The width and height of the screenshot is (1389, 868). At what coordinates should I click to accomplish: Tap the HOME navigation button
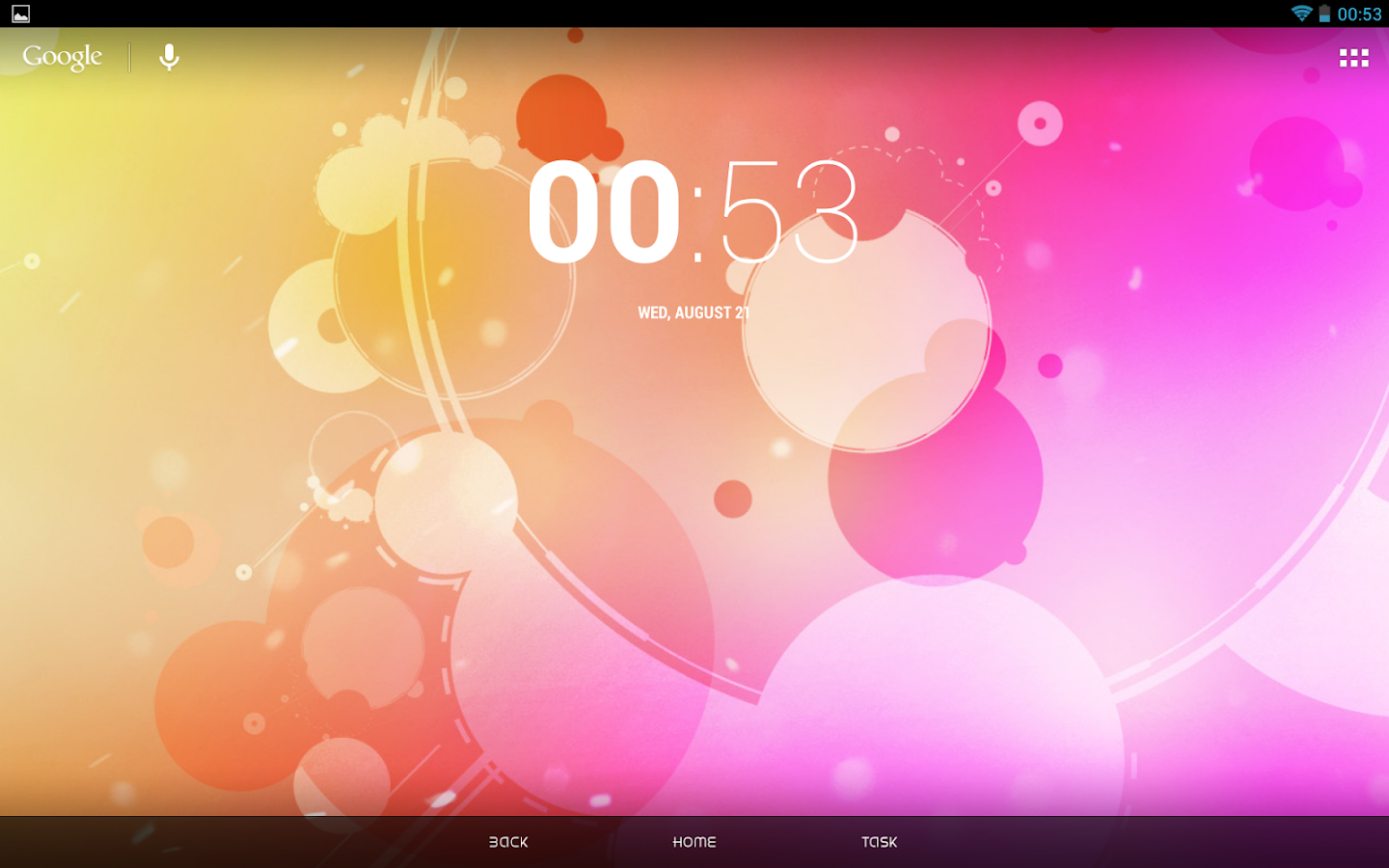[x=694, y=842]
